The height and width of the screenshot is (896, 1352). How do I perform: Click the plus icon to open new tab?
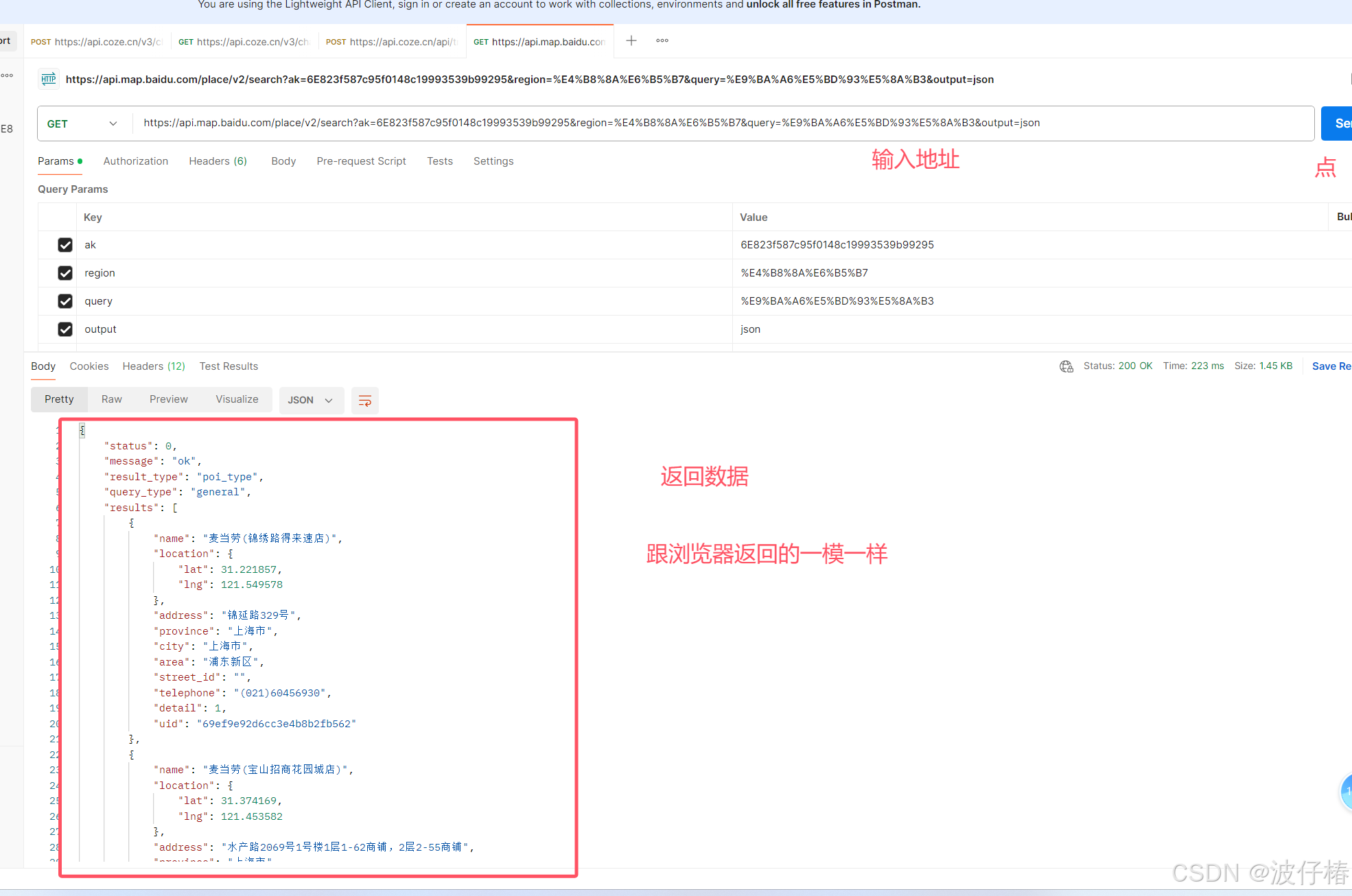(631, 41)
